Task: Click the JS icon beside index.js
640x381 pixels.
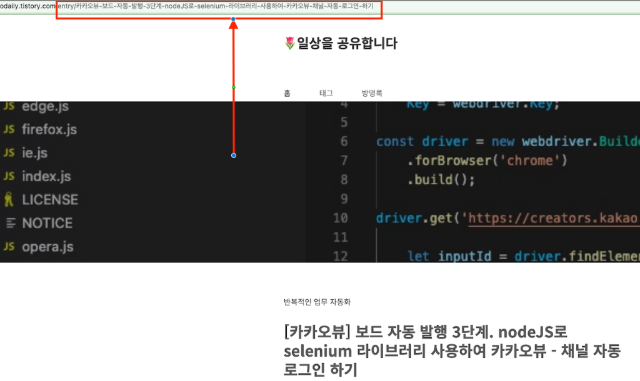Action: 9,176
